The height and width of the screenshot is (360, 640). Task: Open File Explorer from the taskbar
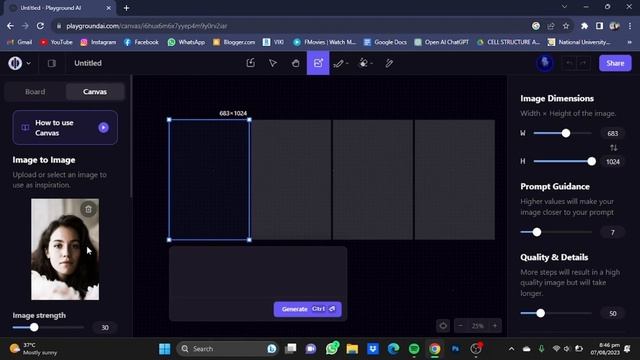(352, 349)
